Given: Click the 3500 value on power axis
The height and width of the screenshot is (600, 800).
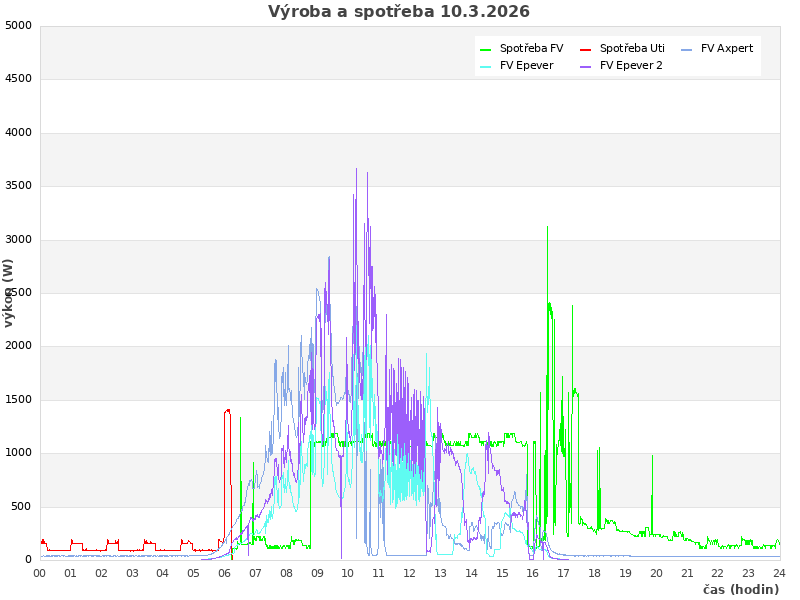Looking at the screenshot, I should (x=18, y=186).
